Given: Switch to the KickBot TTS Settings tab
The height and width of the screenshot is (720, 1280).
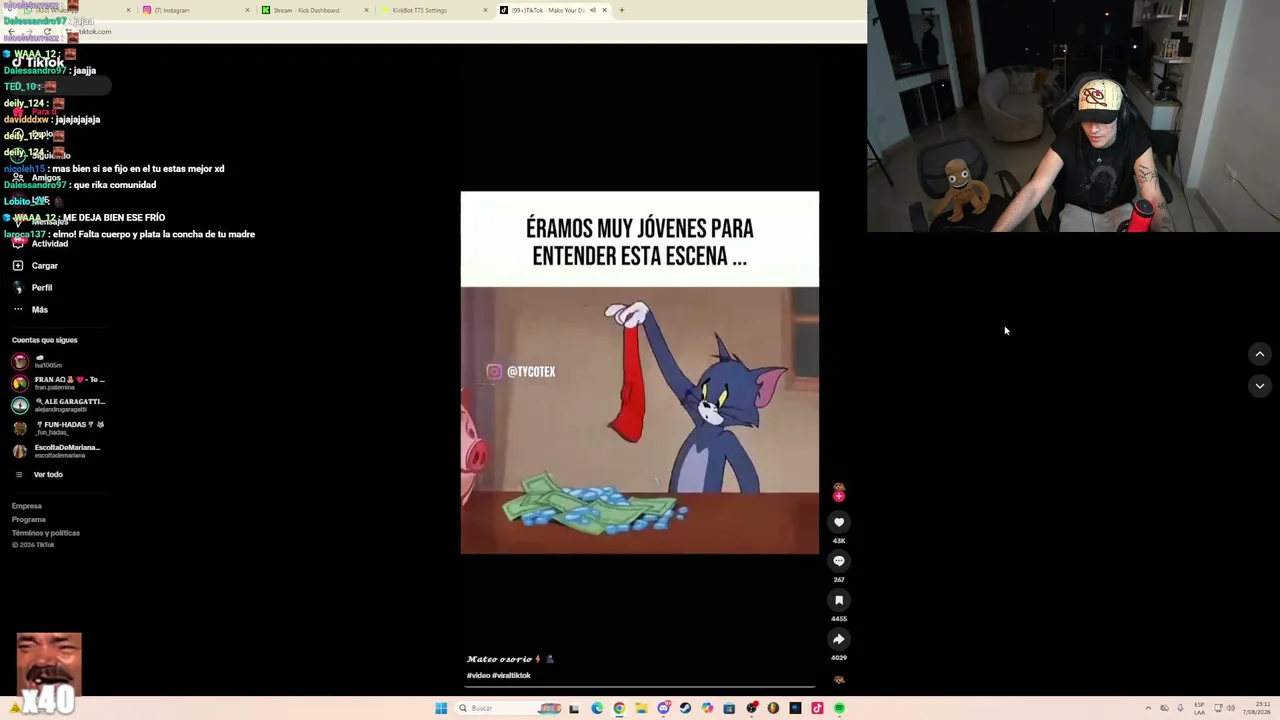Looking at the screenshot, I should (434, 10).
